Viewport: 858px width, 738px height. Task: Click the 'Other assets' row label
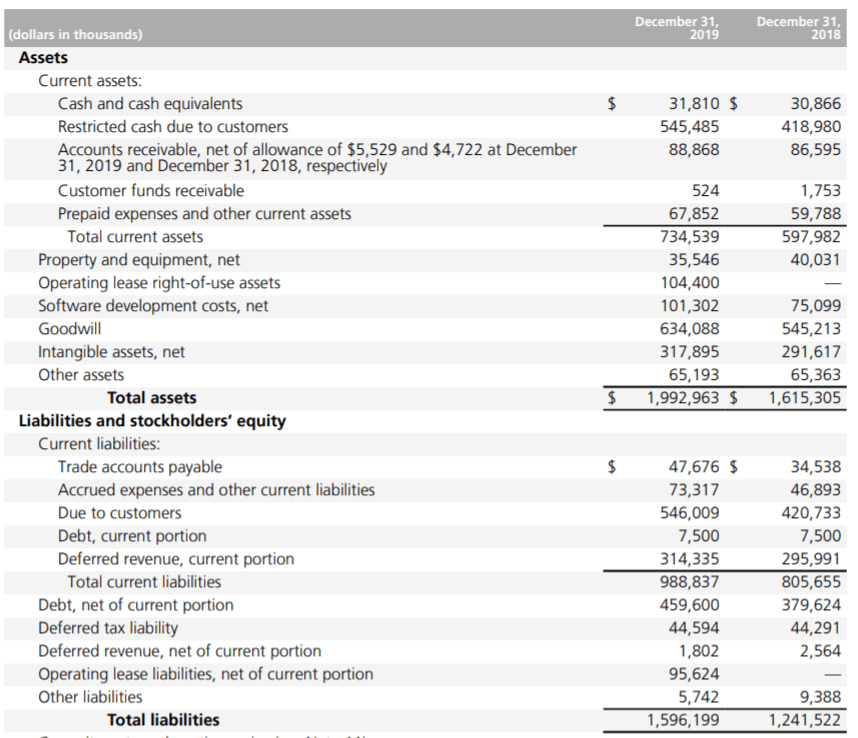[x=81, y=375]
